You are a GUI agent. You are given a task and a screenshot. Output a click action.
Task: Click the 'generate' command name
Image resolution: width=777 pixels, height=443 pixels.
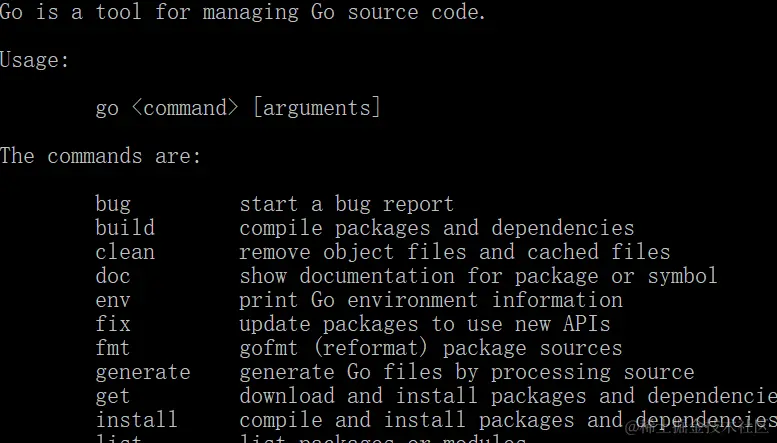click(x=143, y=373)
